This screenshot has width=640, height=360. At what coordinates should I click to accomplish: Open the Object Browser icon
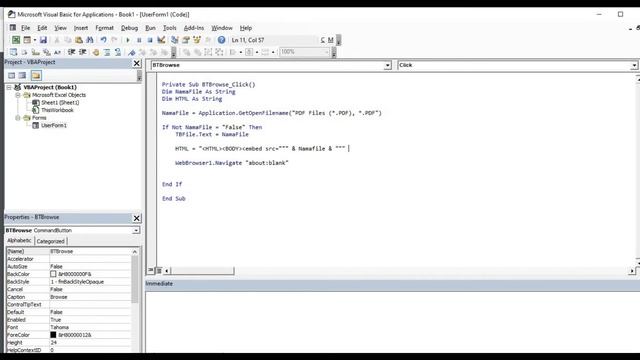click(x=197, y=40)
